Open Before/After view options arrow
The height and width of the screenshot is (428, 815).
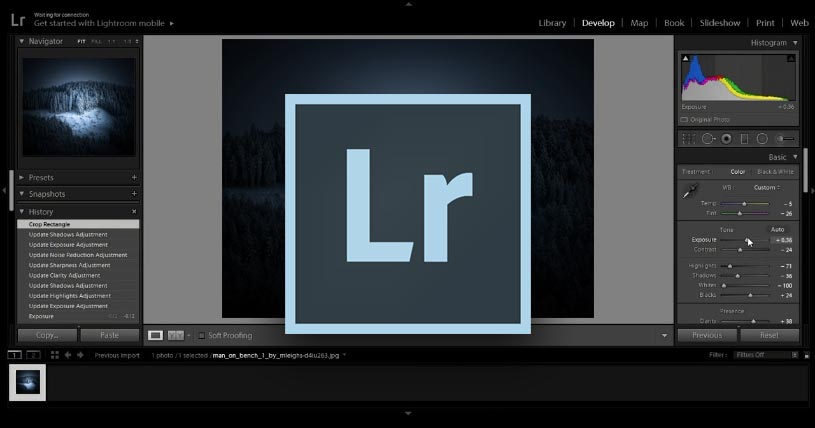point(188,336)
